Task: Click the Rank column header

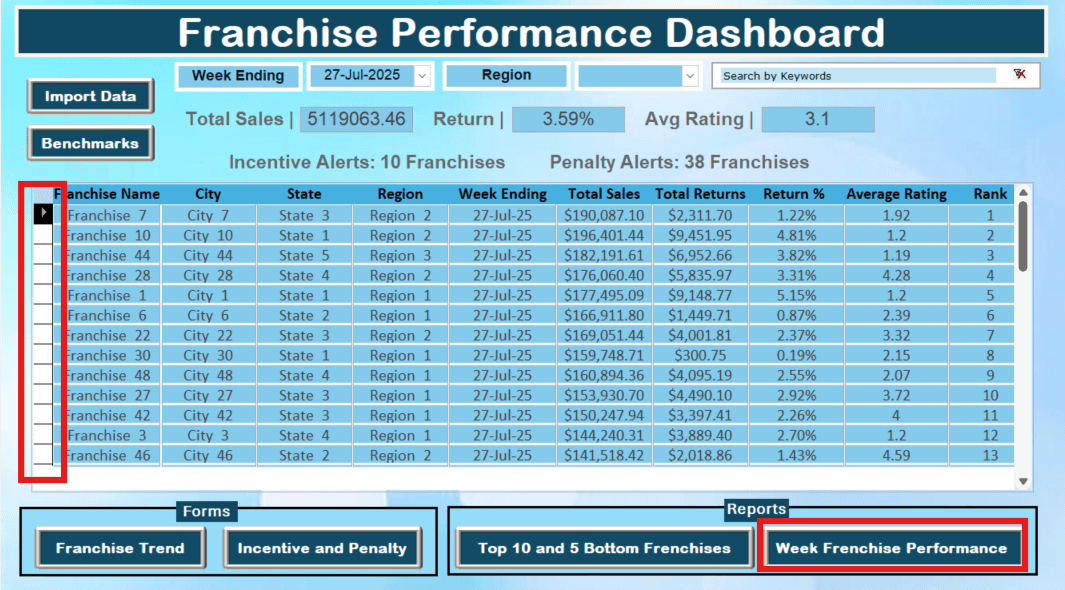Action: pos(989,193)
